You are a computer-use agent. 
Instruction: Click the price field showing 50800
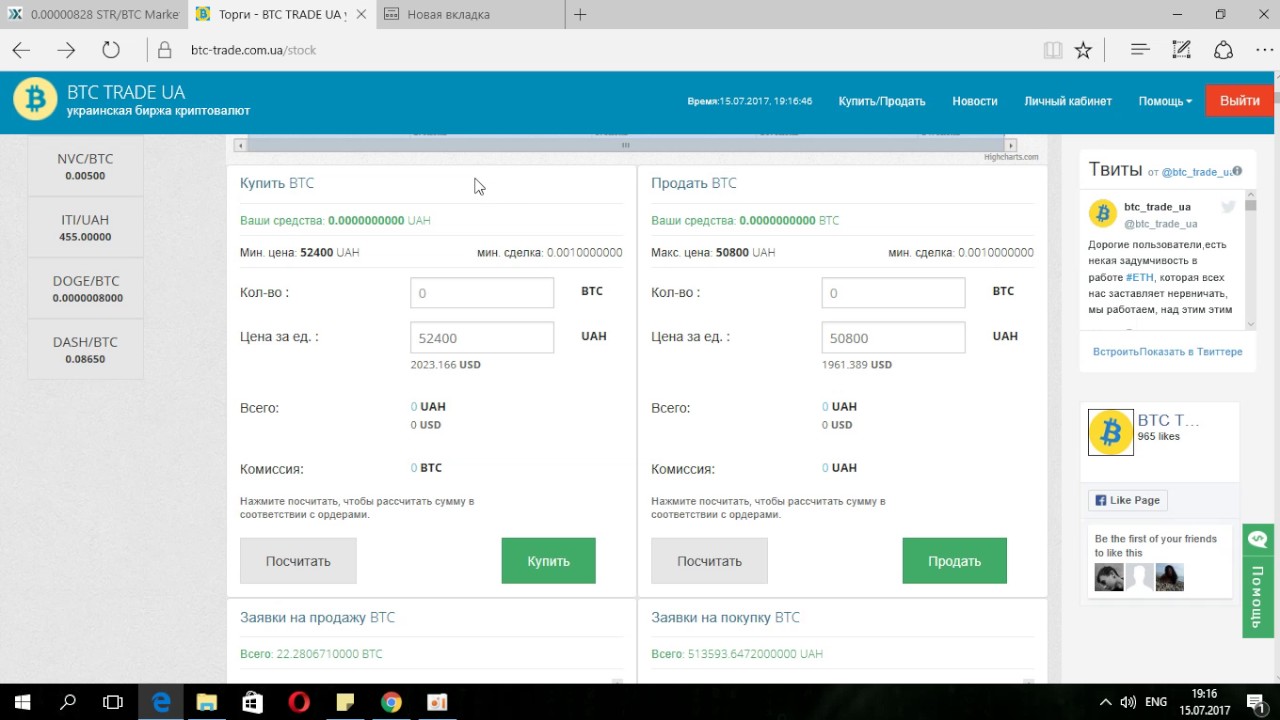(893, 337)
